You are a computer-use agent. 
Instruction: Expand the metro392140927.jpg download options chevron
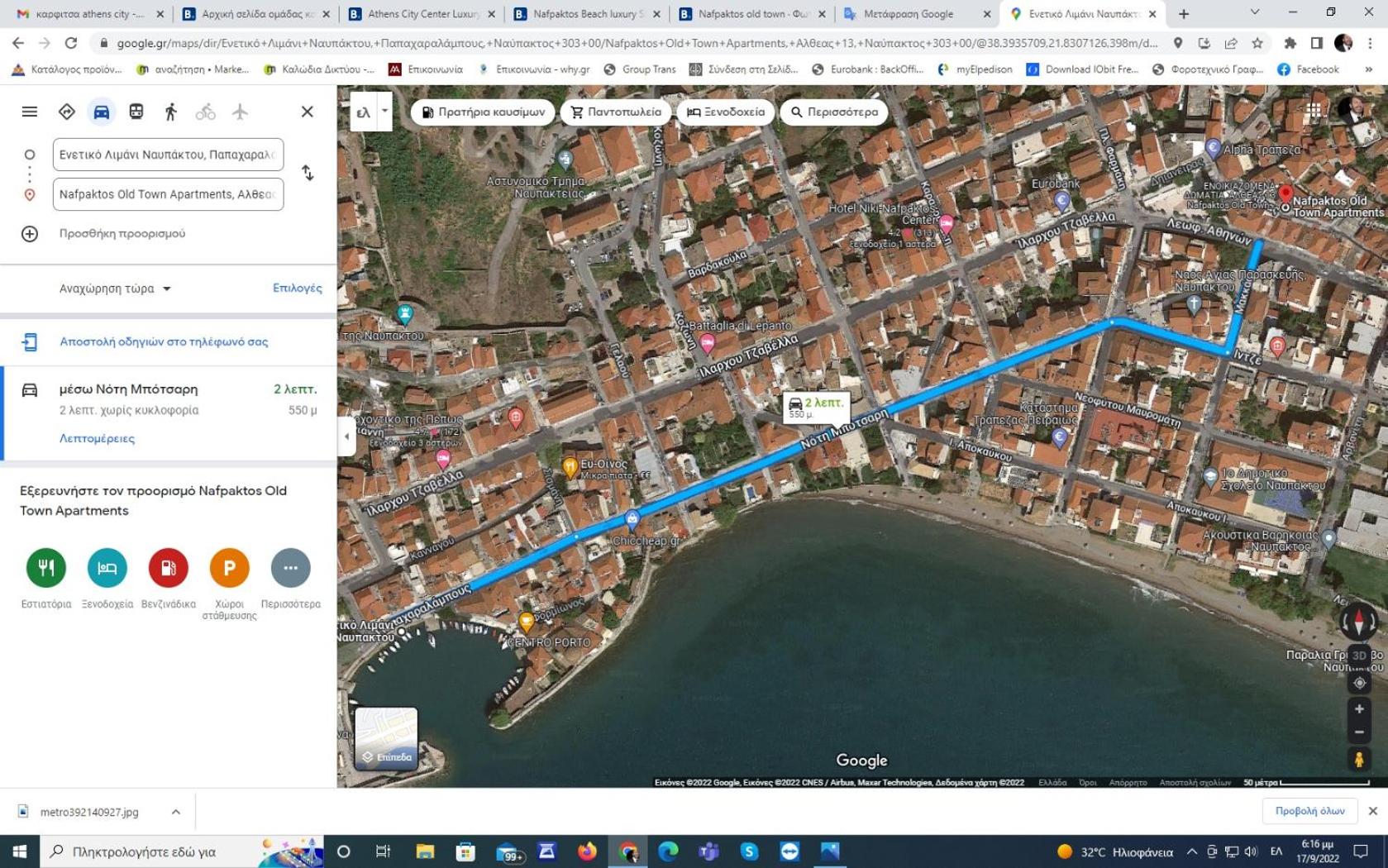click(175, 812)
